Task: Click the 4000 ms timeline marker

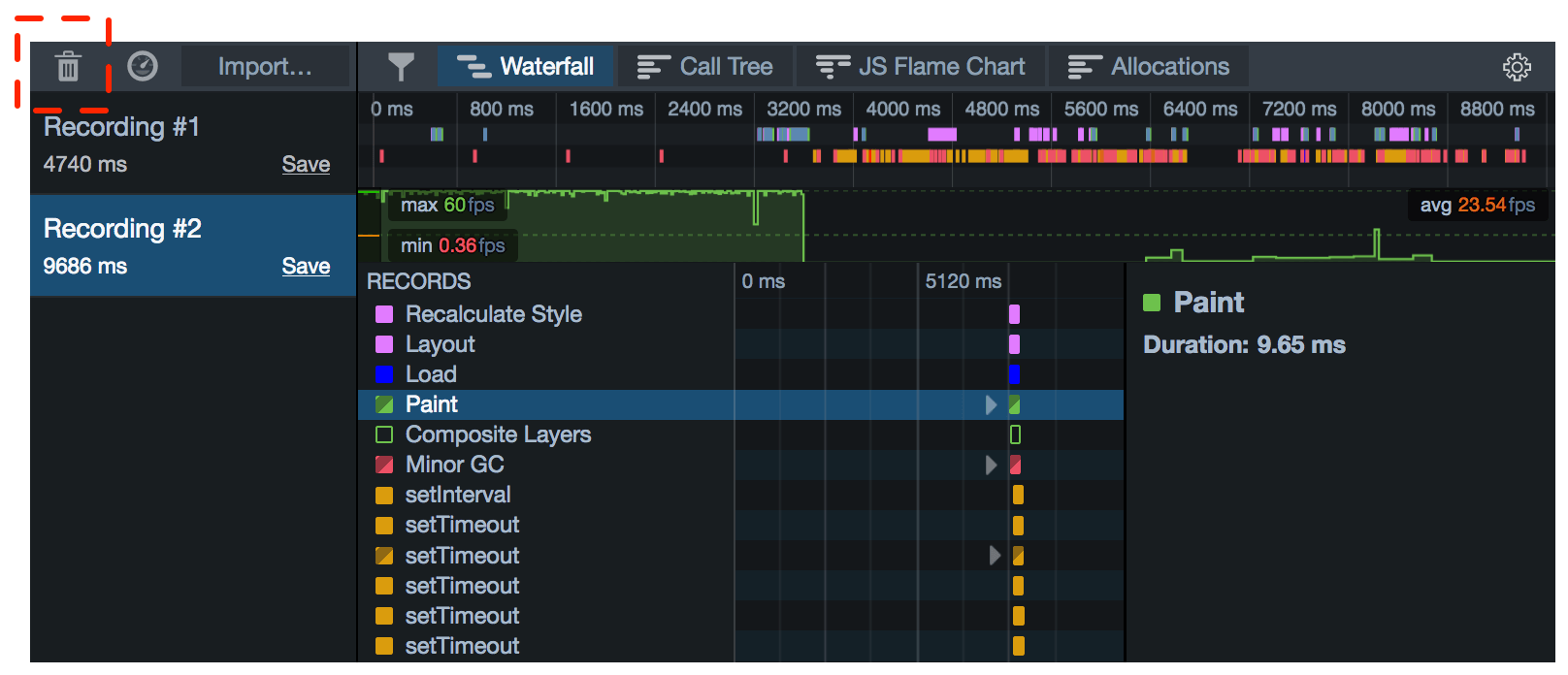Action: [x=902, y=110]
